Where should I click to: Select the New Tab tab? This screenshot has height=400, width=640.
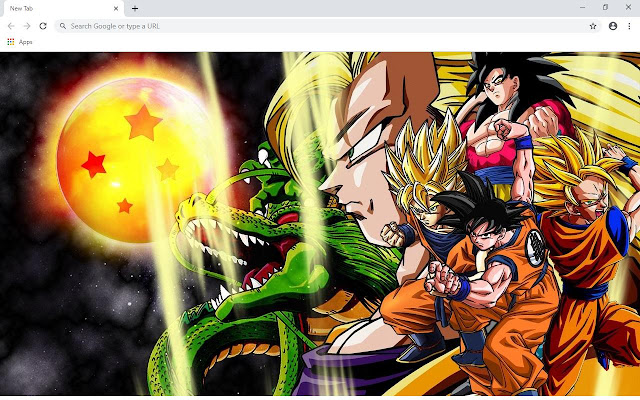pyautogui.click(x=62, y=9)
